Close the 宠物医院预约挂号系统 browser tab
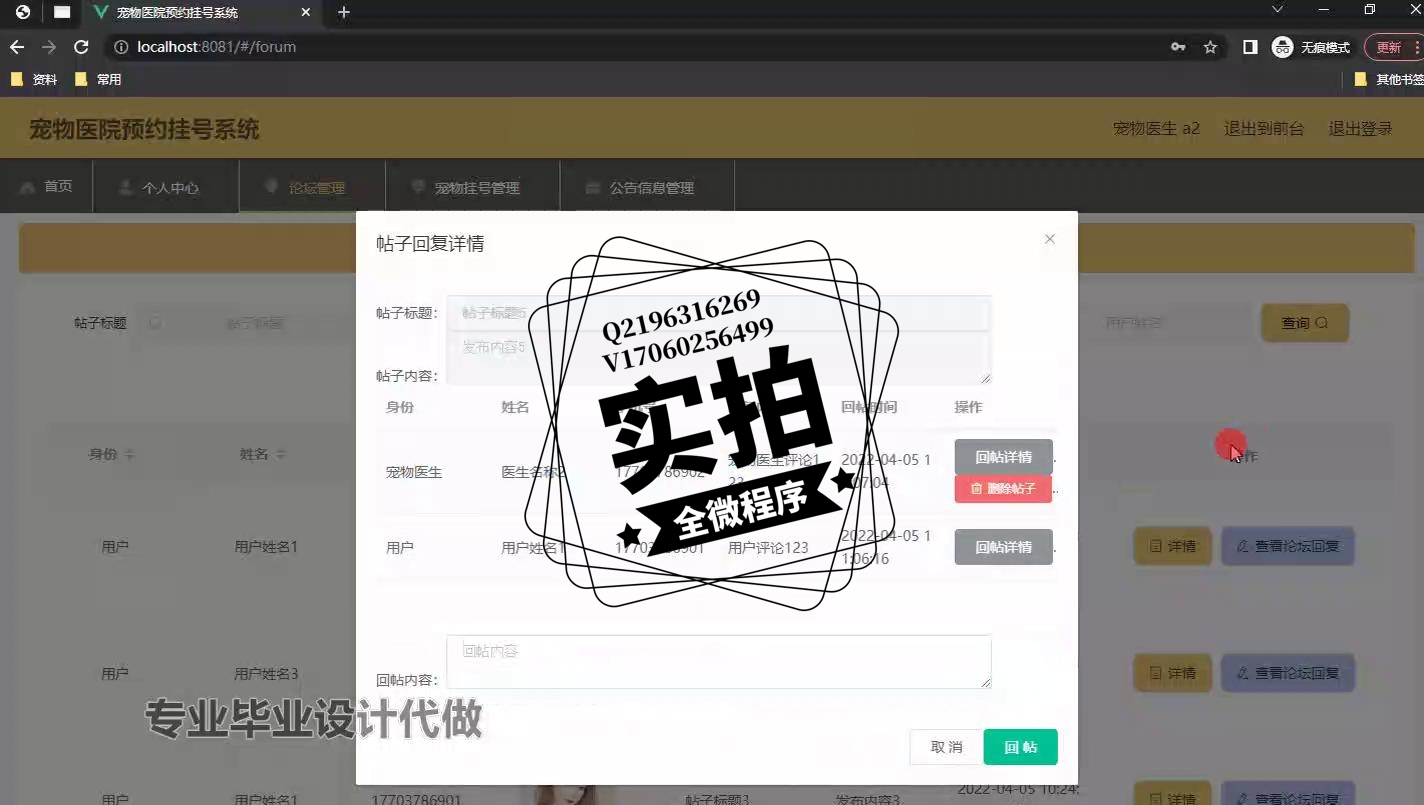Viewport: 1424px width, 805px height. point(306,13)
